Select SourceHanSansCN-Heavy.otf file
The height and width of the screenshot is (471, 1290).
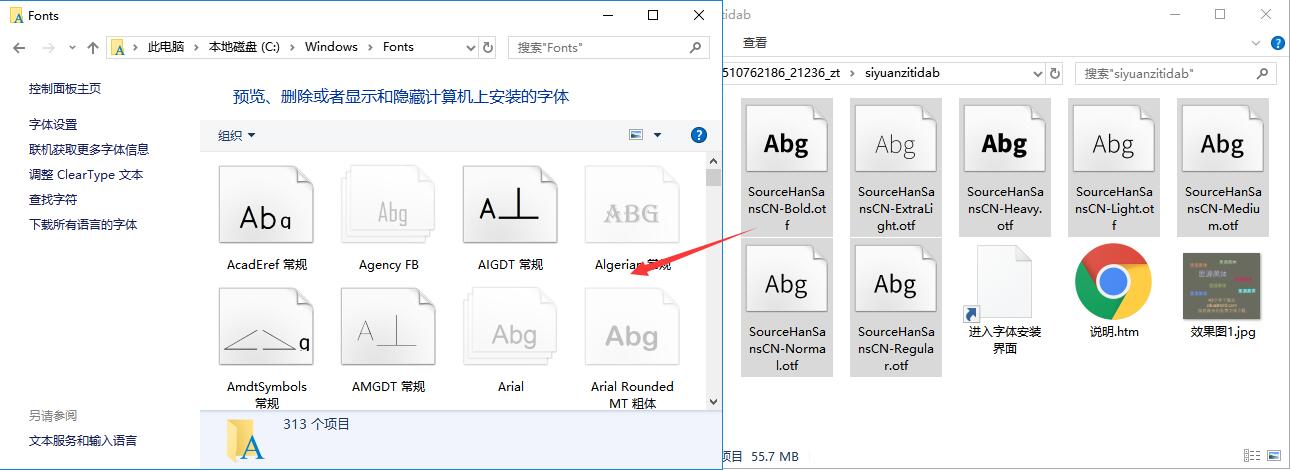[x=1004, y=145]
